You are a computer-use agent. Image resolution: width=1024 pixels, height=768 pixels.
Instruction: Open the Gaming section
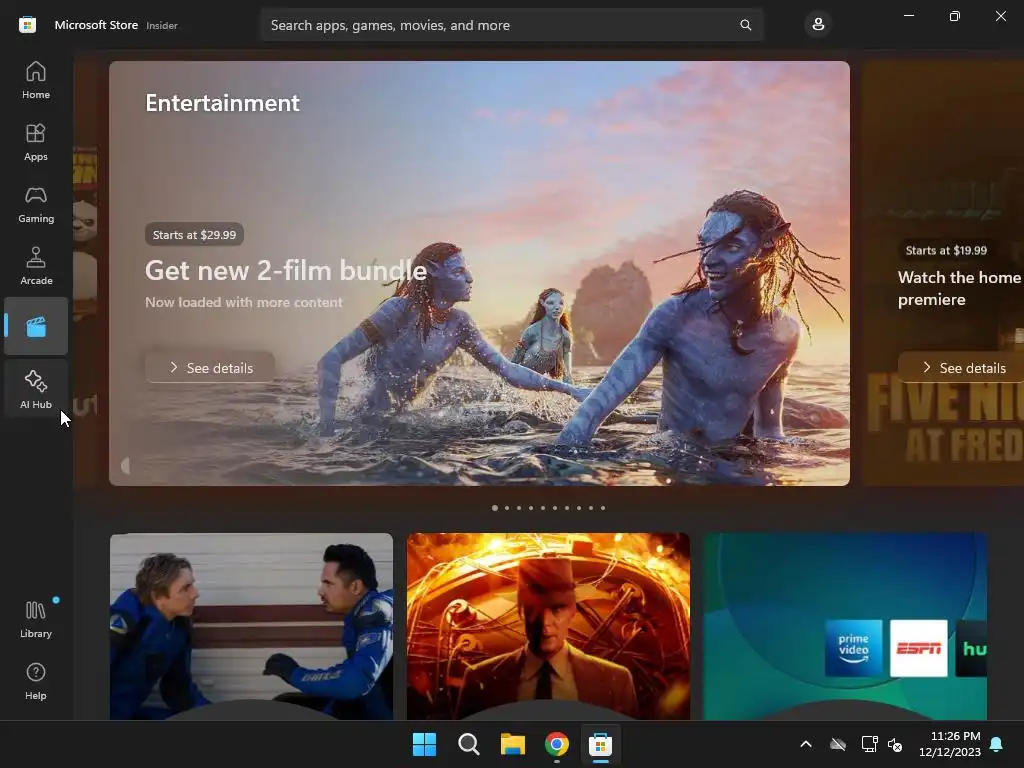(36, 204)
